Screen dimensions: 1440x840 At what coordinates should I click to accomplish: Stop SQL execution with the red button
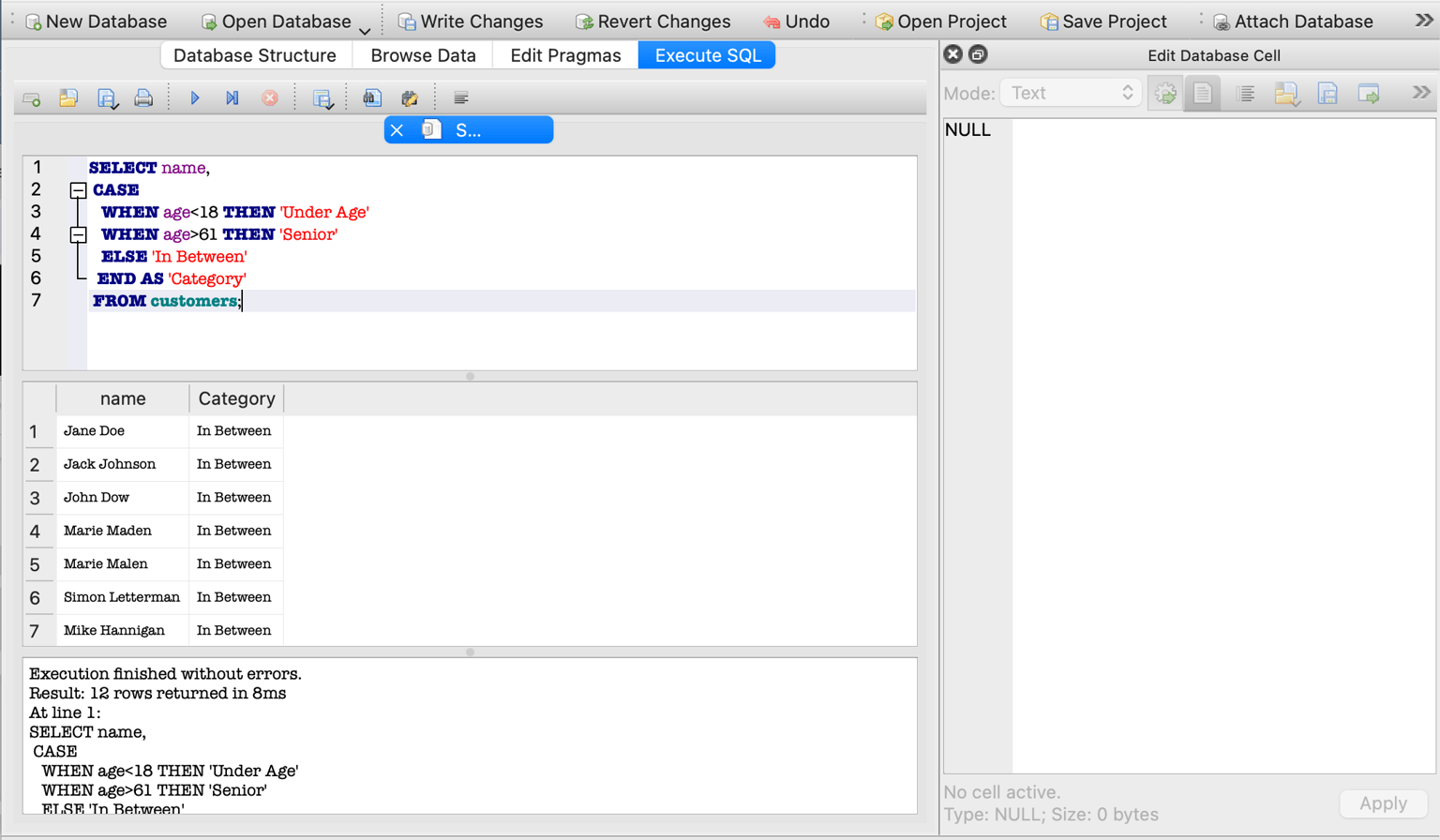pos(270,98)
